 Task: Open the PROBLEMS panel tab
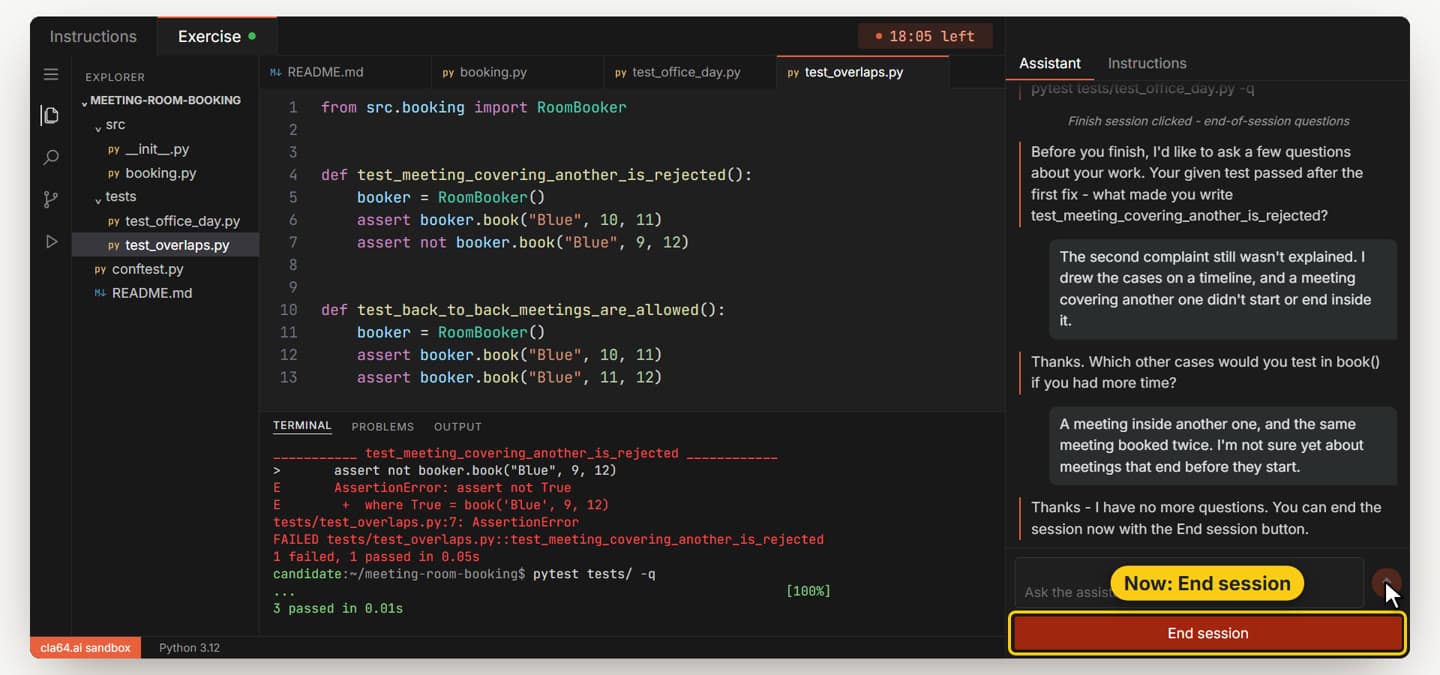click(x=382, y=427)
